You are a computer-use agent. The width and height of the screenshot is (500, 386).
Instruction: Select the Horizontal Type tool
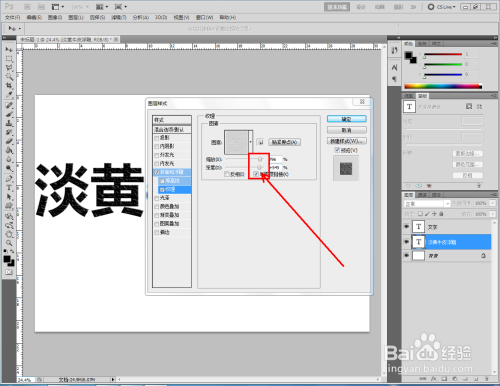[x=9, y=188]
